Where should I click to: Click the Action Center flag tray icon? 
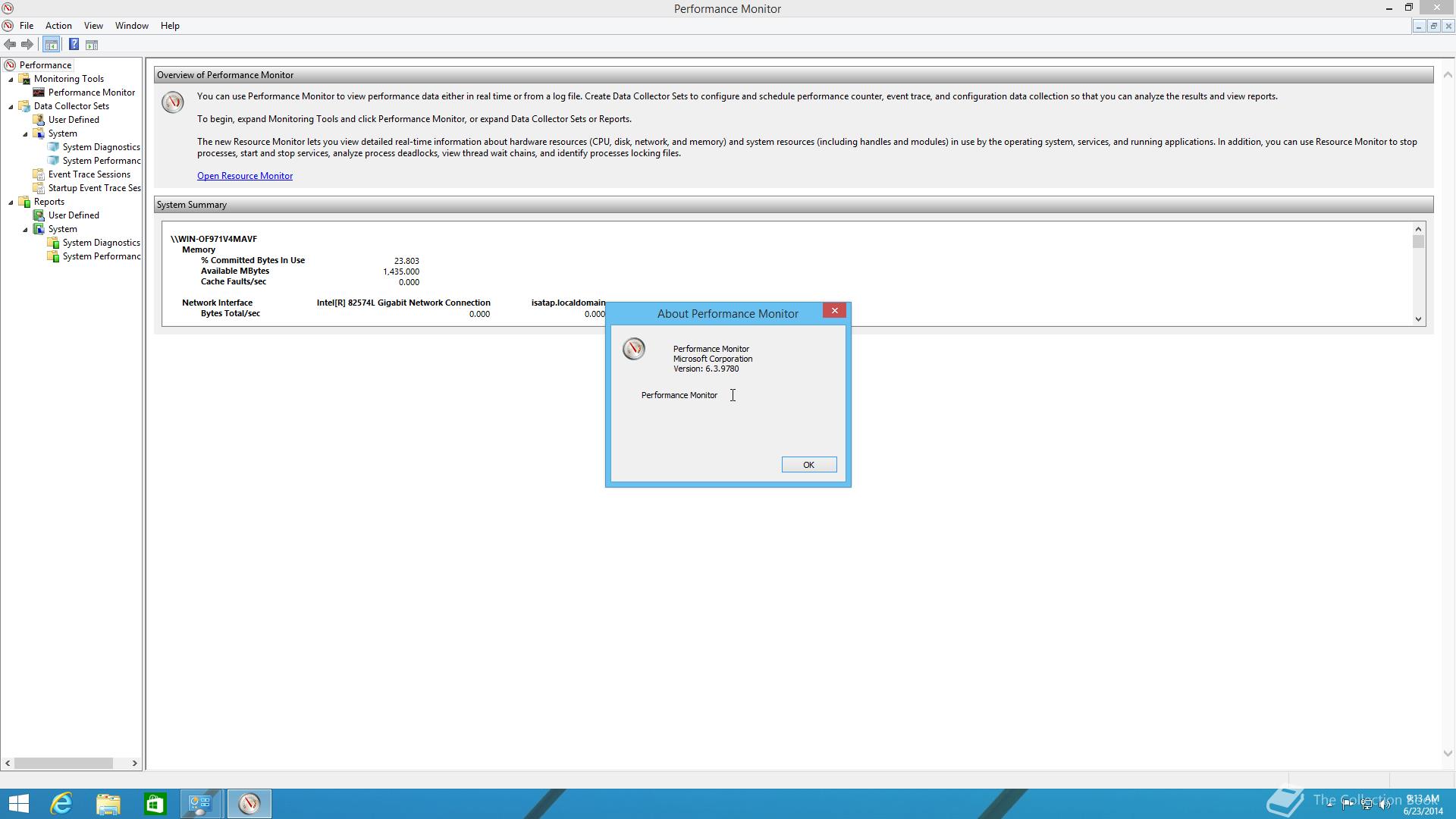[x=1348, y=805]
